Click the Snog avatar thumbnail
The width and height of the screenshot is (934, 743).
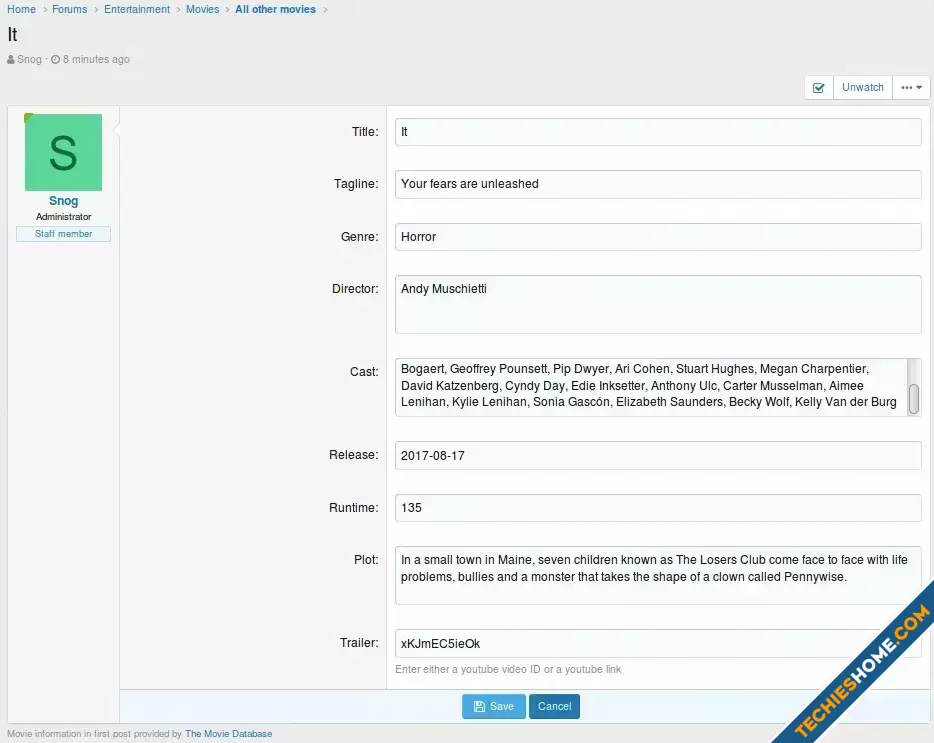(63, 153)
